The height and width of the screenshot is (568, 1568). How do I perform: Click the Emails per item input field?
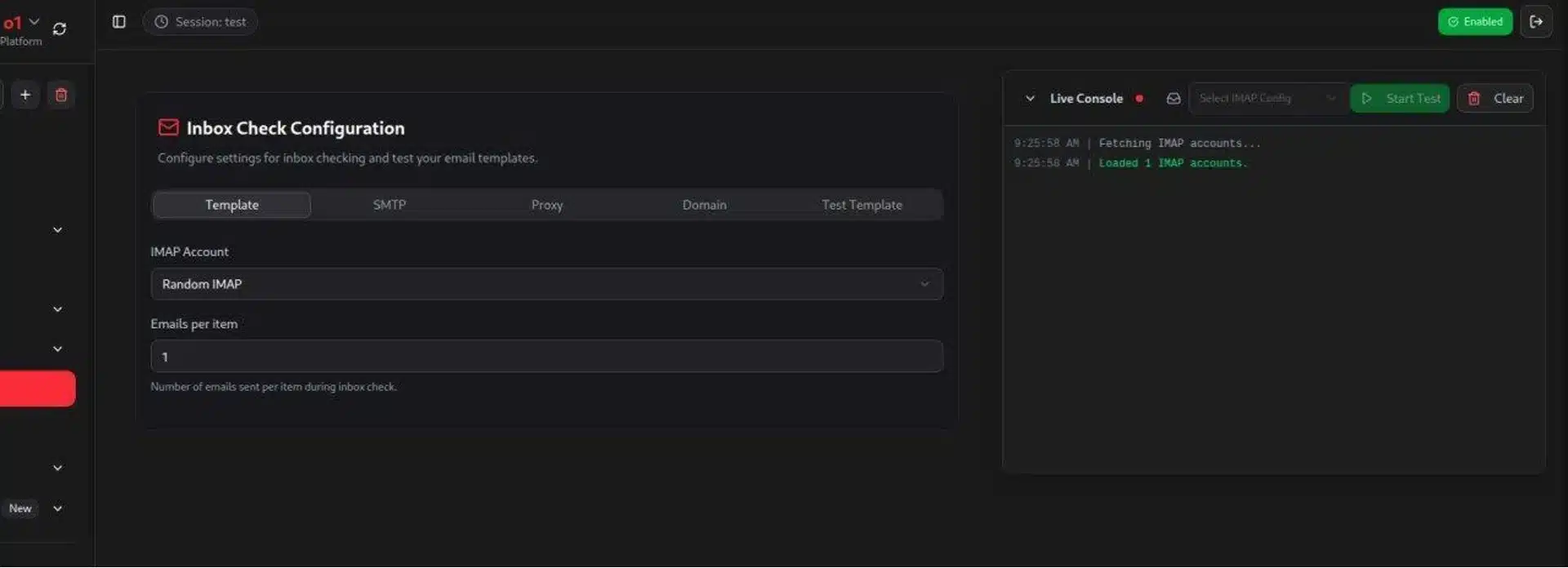pos(547,357)
